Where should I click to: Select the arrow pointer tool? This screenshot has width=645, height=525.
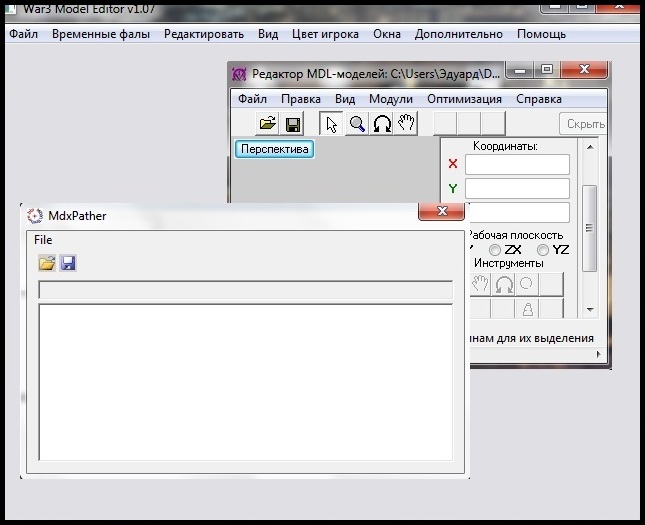click(331, 123)
